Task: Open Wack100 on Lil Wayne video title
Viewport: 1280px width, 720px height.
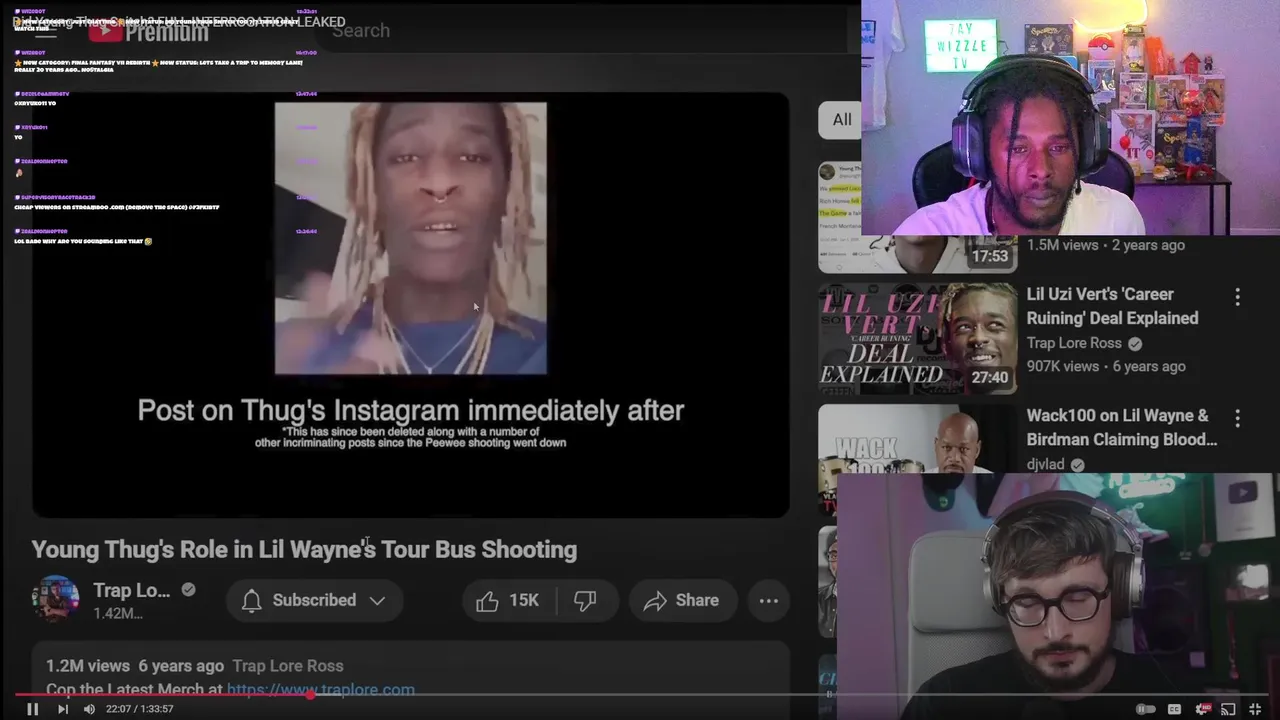Action: pyautogui.click(x=1122, y=427)
